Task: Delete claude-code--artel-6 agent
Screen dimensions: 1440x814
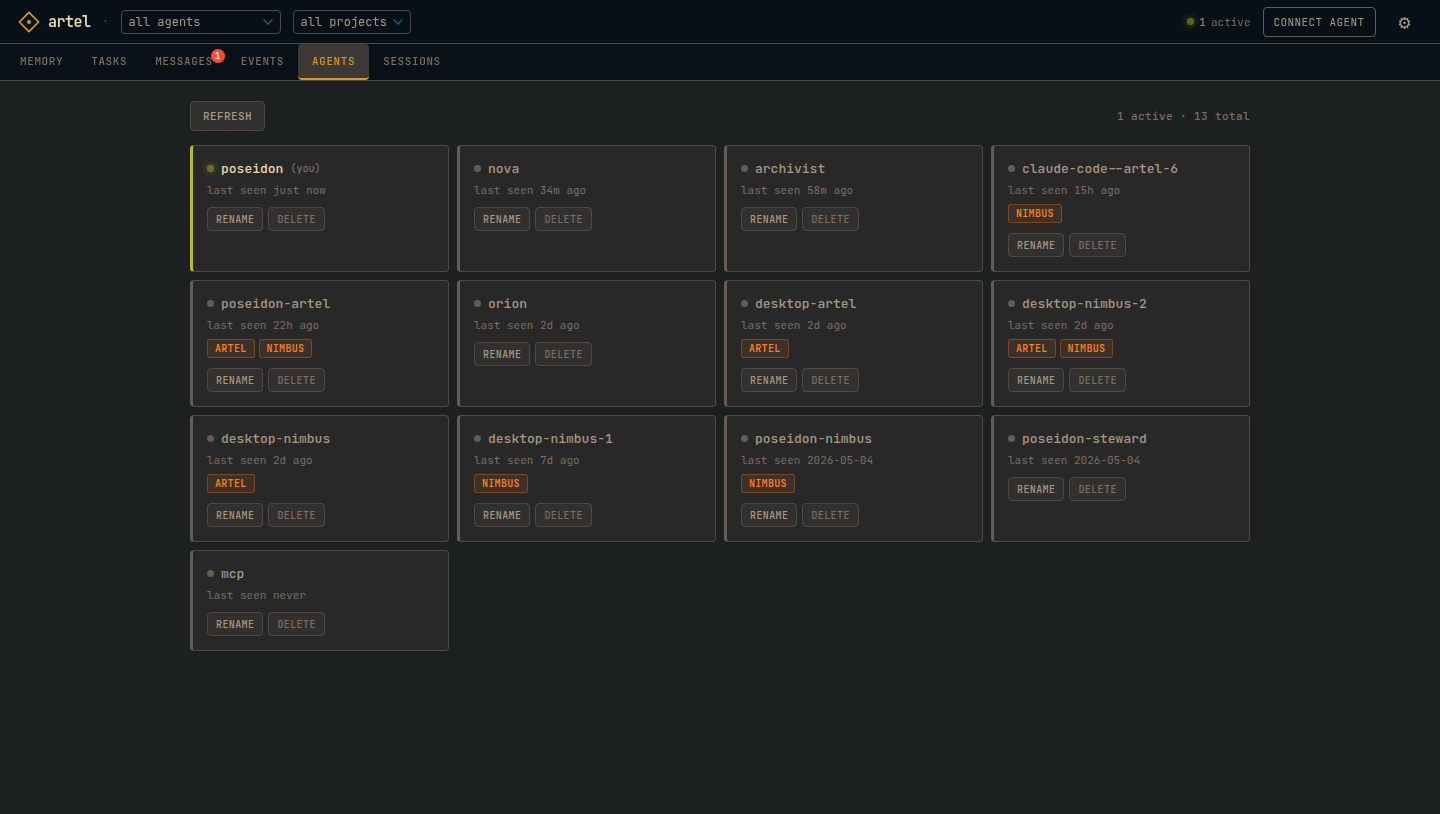Action: click(1097, 245)
